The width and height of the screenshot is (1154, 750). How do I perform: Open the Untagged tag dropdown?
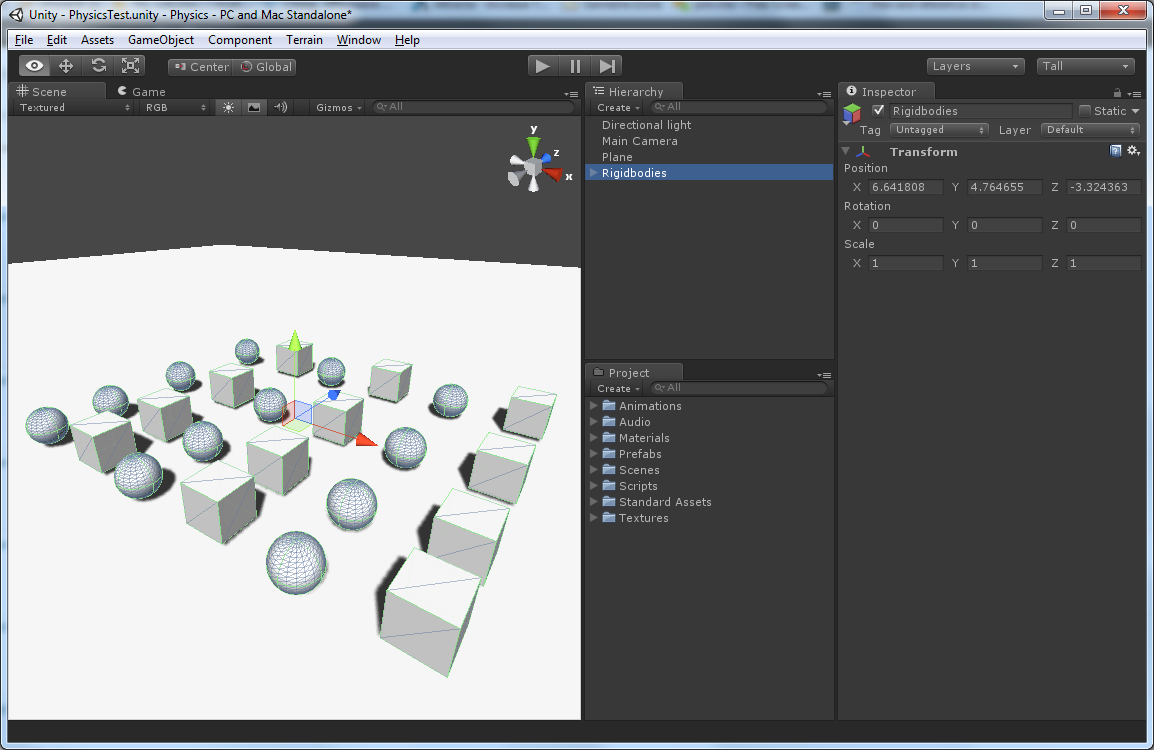pyautogui.click(x=938, y=129)
